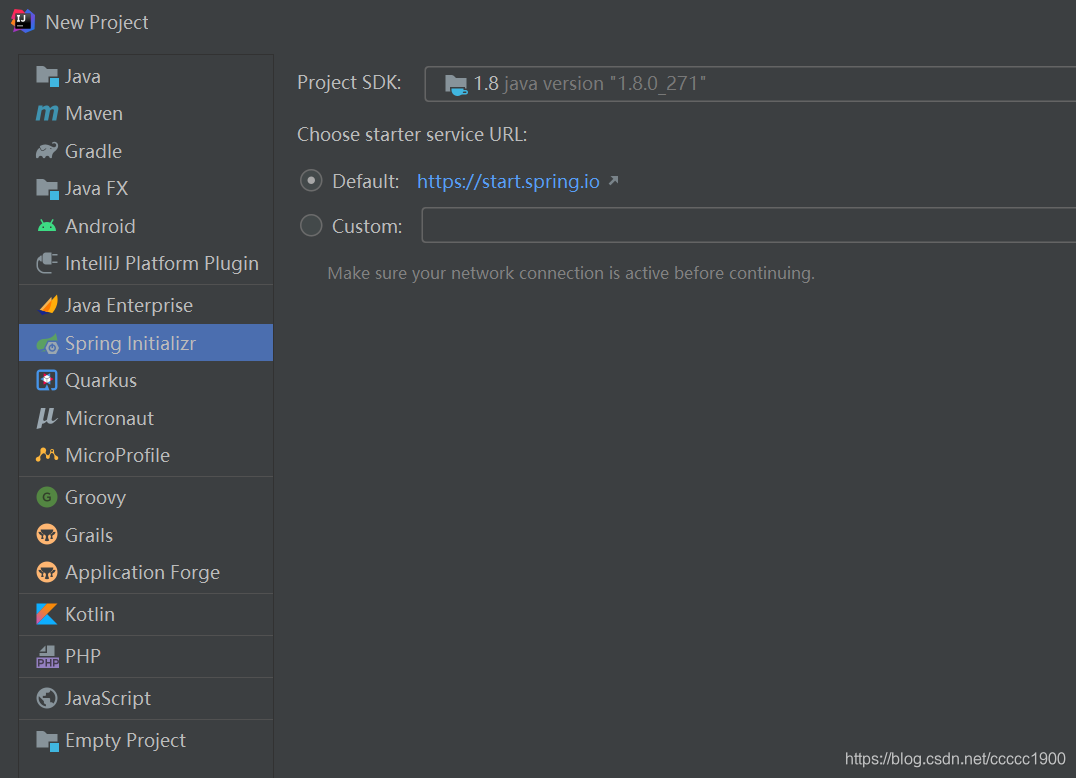Open the https://start.spring.io link
This screenshot has width=1076, height=778.
(x=508, y=181)
